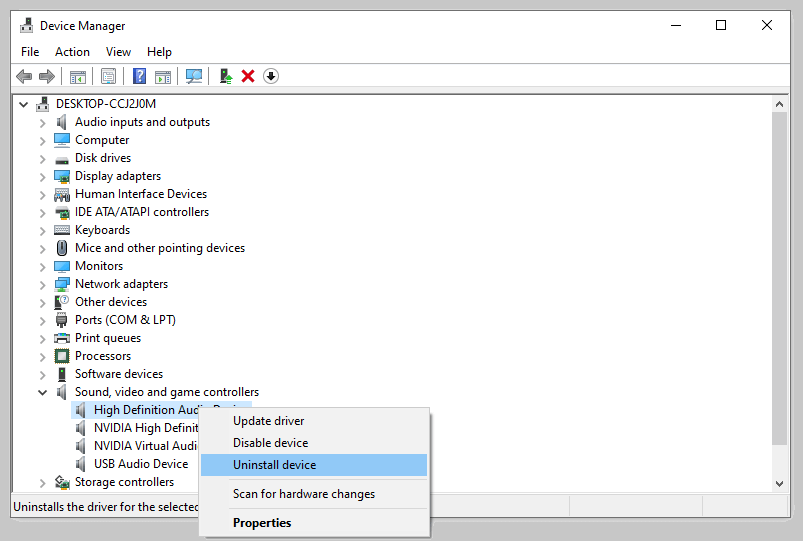The image size is (803, 541).
Task: Select High Definition Audio Device row
Action: coord(136,410)
